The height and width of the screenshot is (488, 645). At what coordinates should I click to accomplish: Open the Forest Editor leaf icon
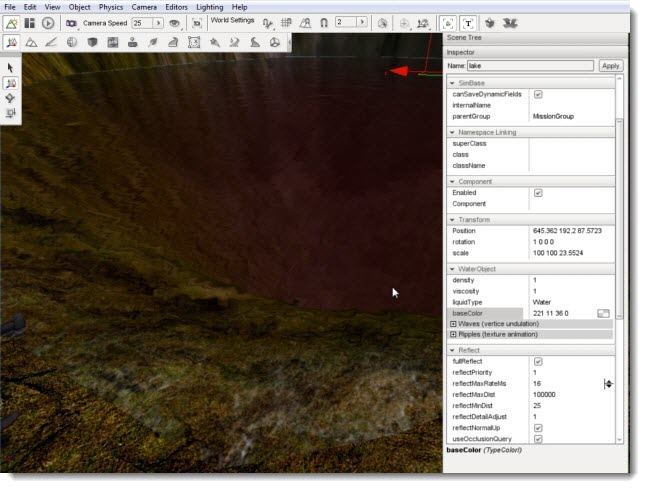pos(153,42)
